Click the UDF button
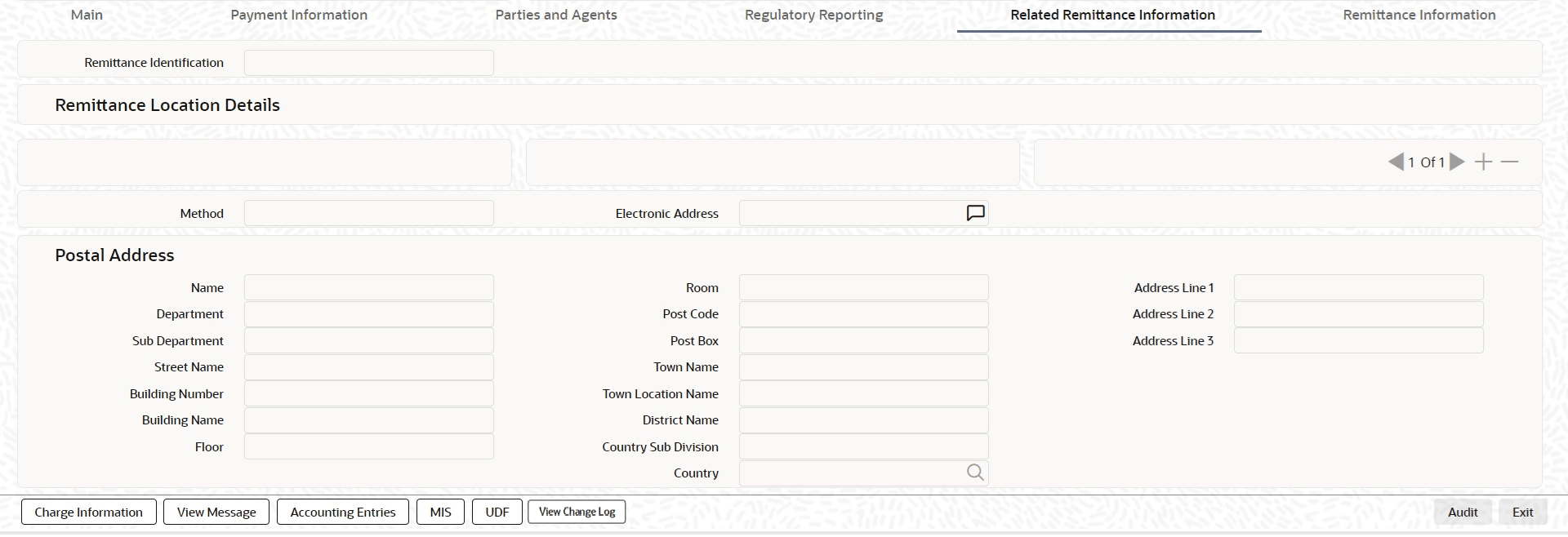 click(x=497, y=513)
